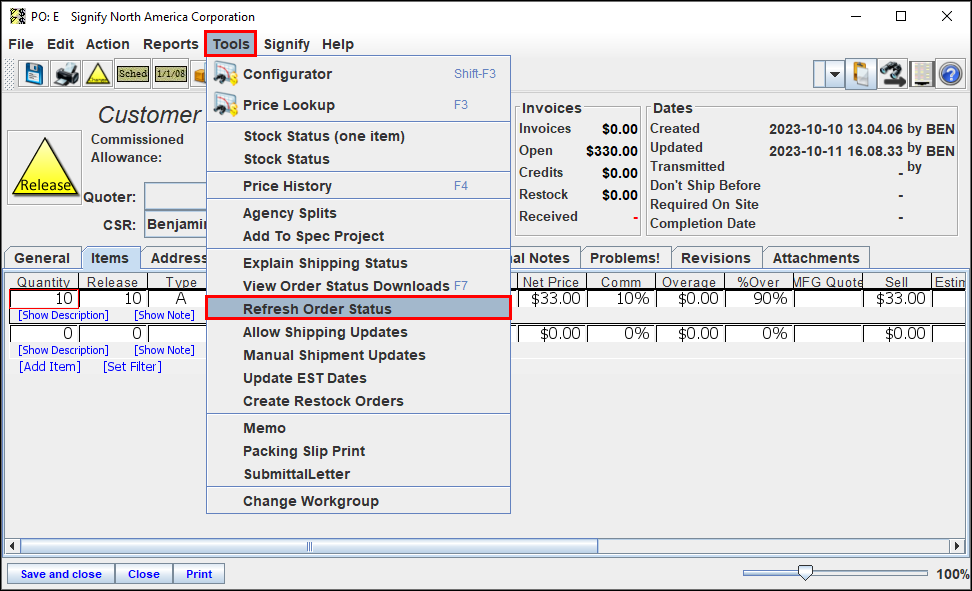Choose Stock Status from Tools menu

point(358,159)
